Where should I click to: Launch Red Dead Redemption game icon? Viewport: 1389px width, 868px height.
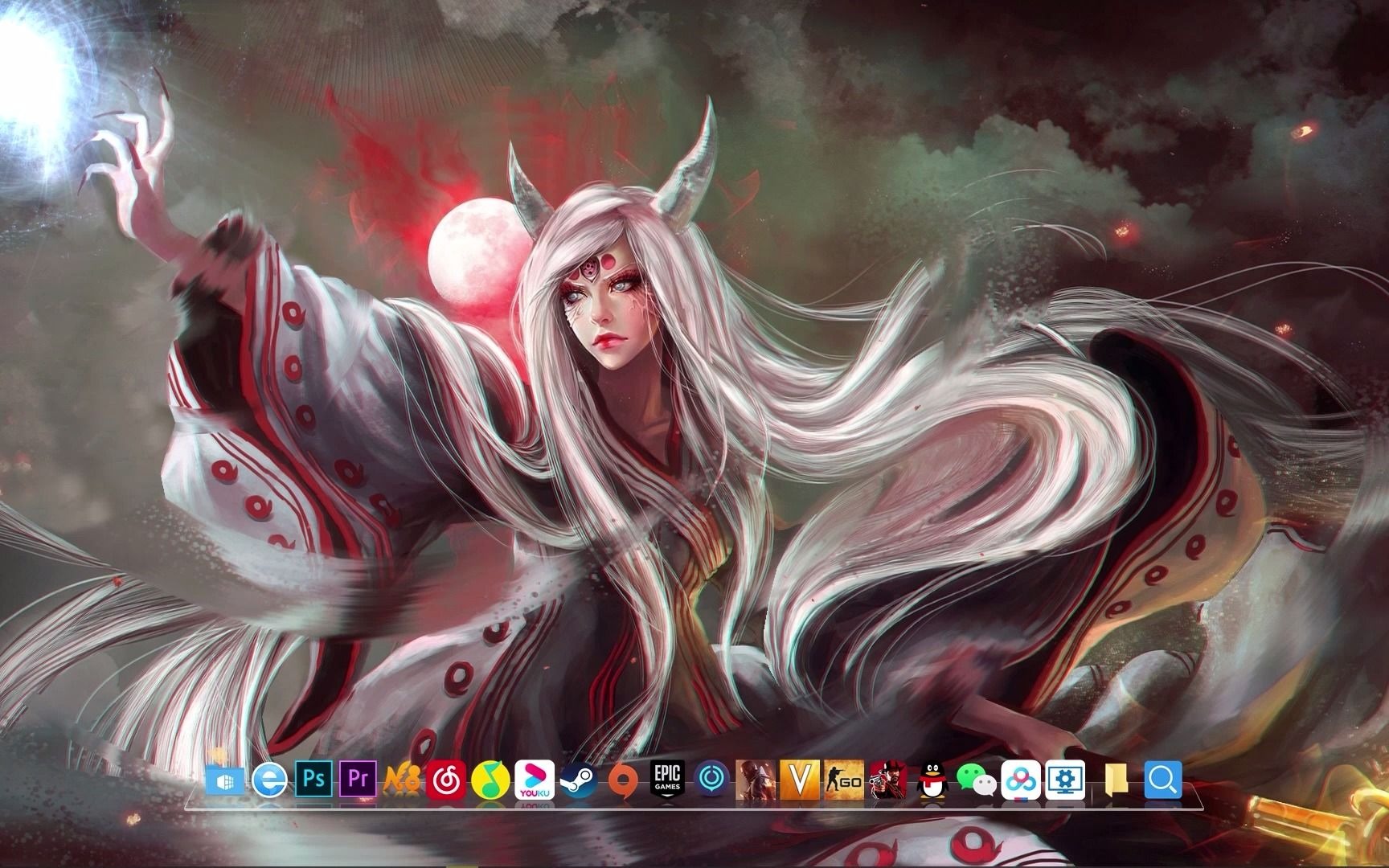tap(888, 780)
